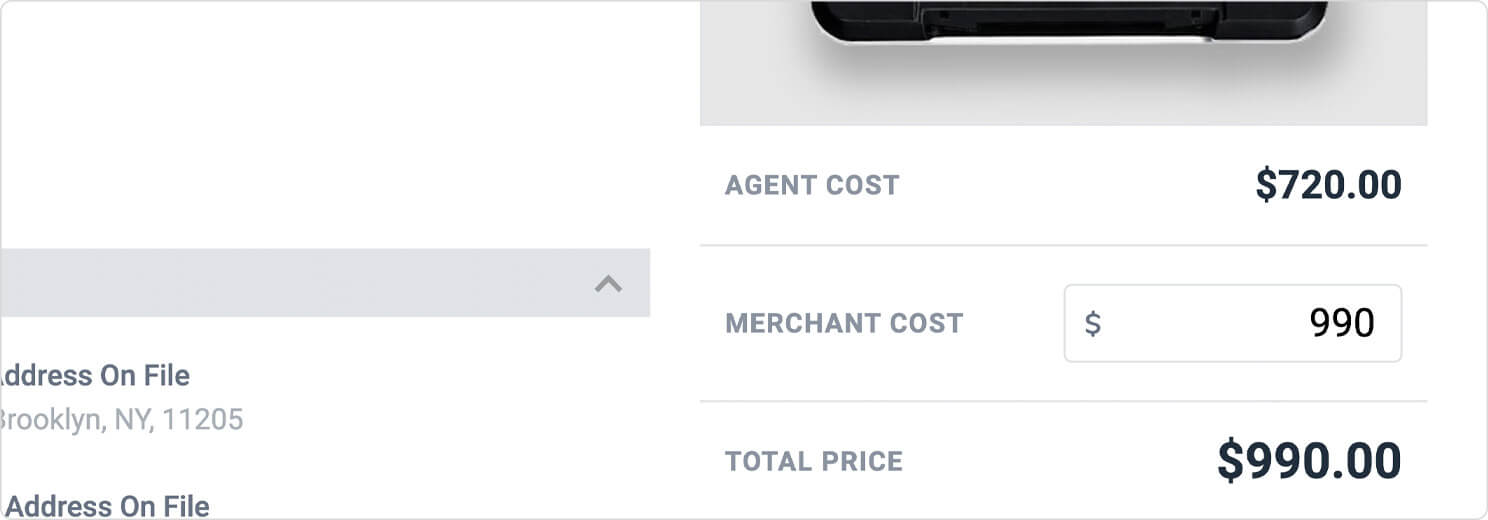Click the divider line above the Total Price row

tap(1063, 401)
